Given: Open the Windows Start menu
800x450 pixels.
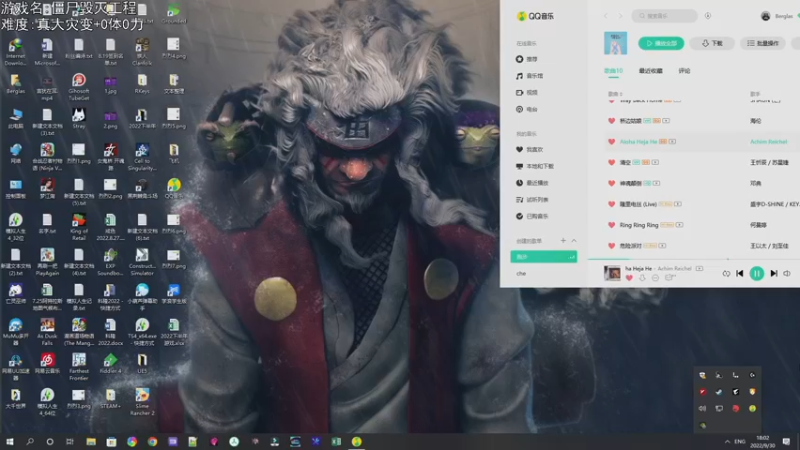Looking at the screenshot, I should [10, 441].
